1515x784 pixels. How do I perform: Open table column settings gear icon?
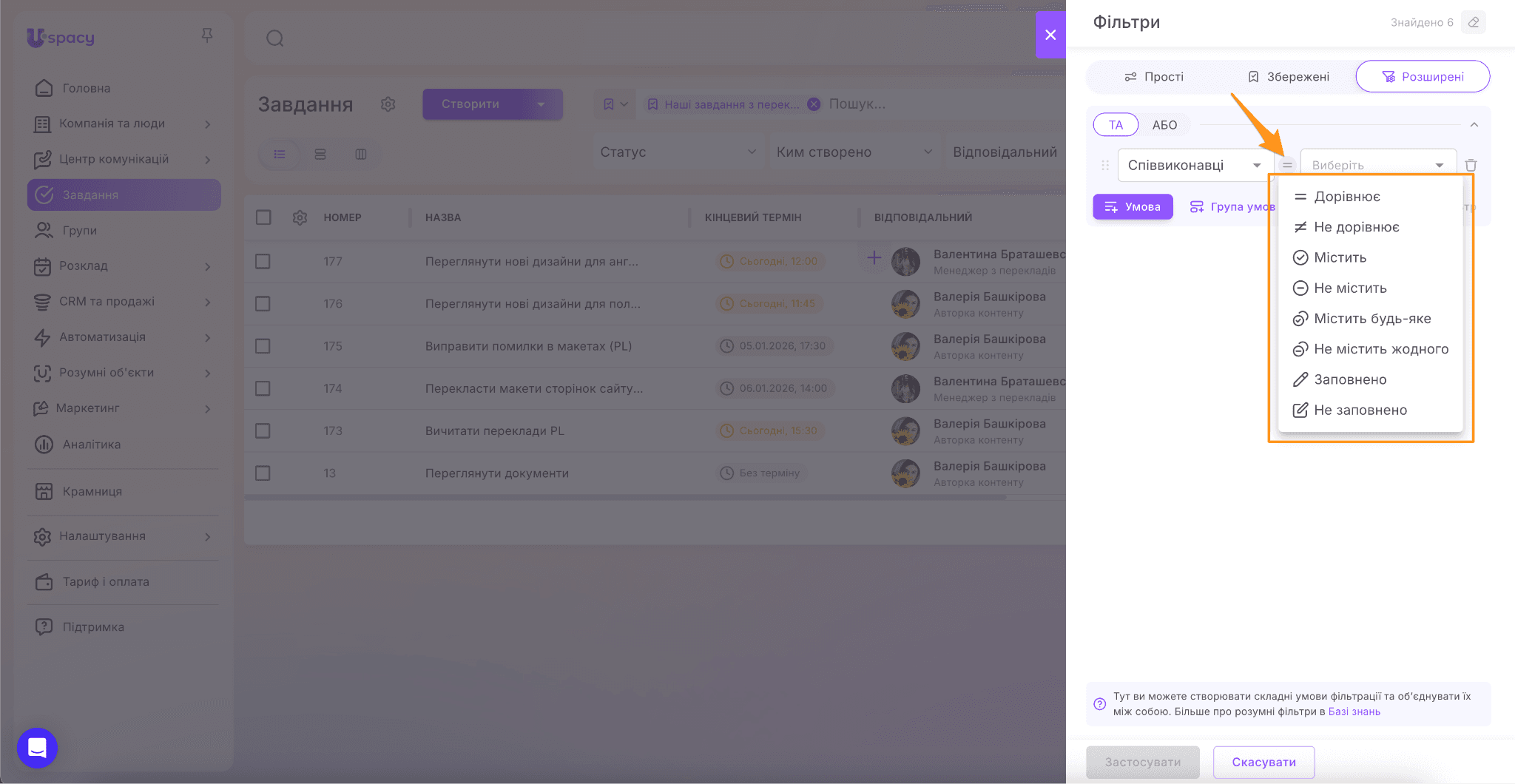pos(300,217)
